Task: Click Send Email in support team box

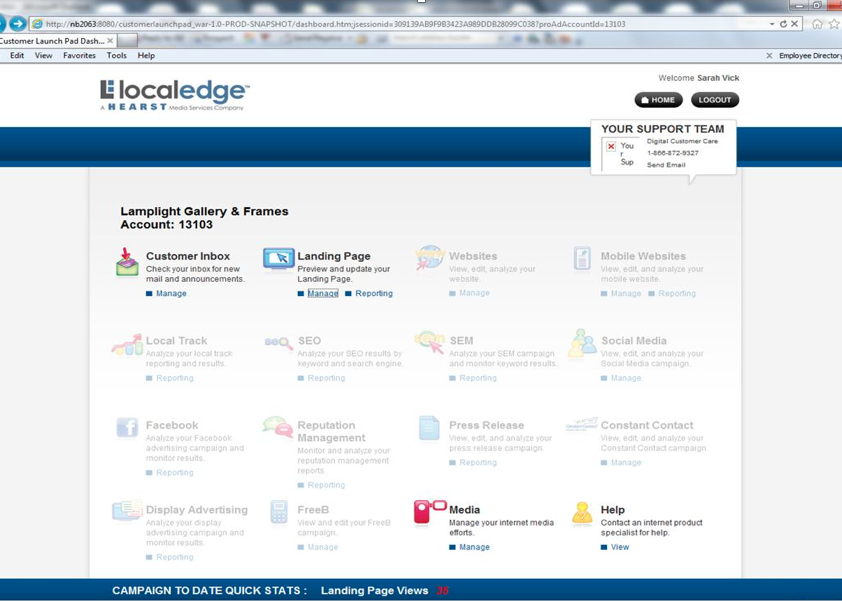Action: 666,165
